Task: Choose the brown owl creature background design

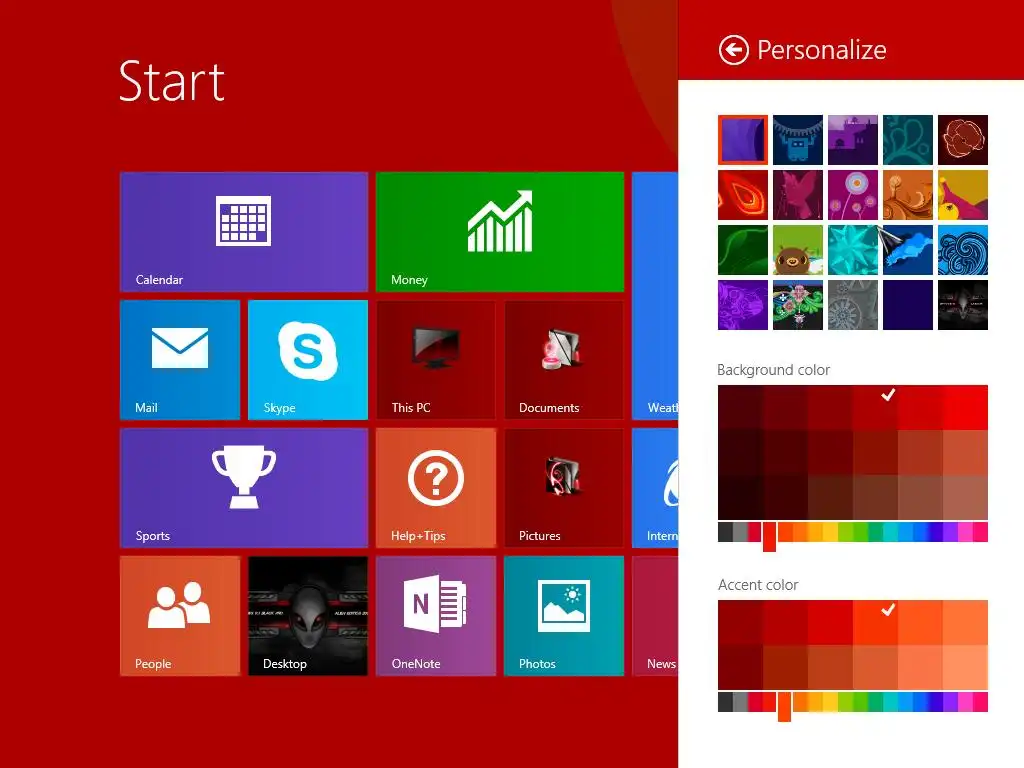Action: (798, 250)
